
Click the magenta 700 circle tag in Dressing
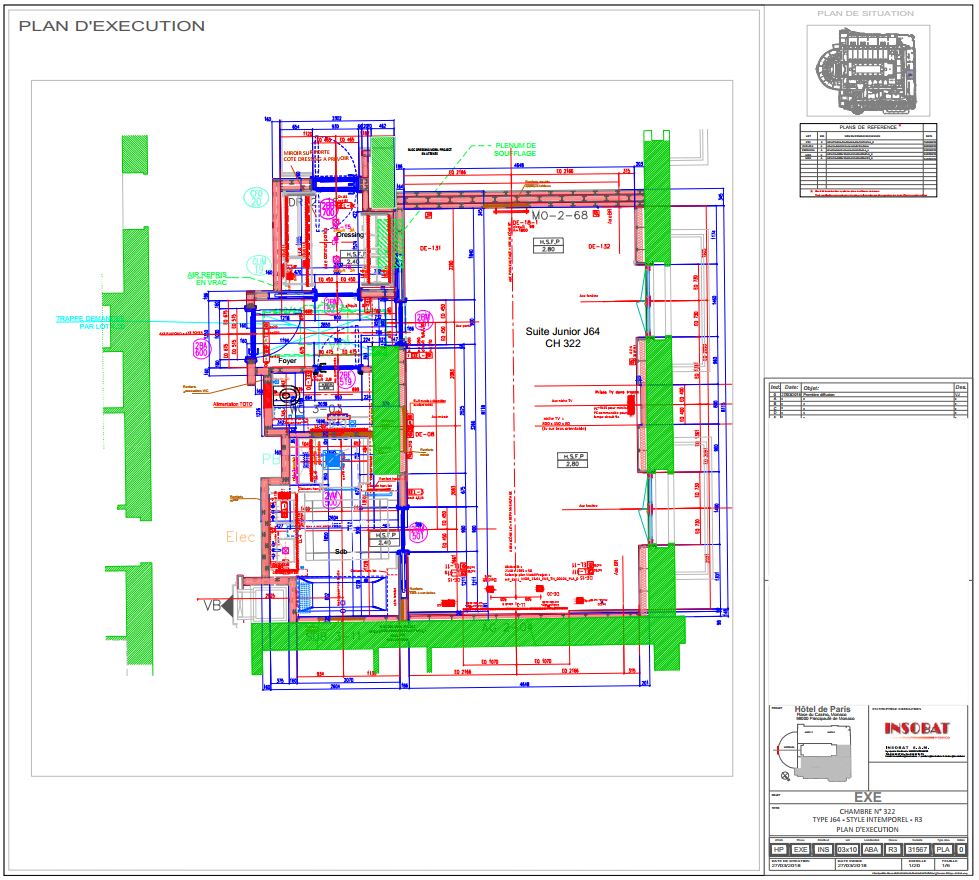pyautogui.click(x=326, y=208)
